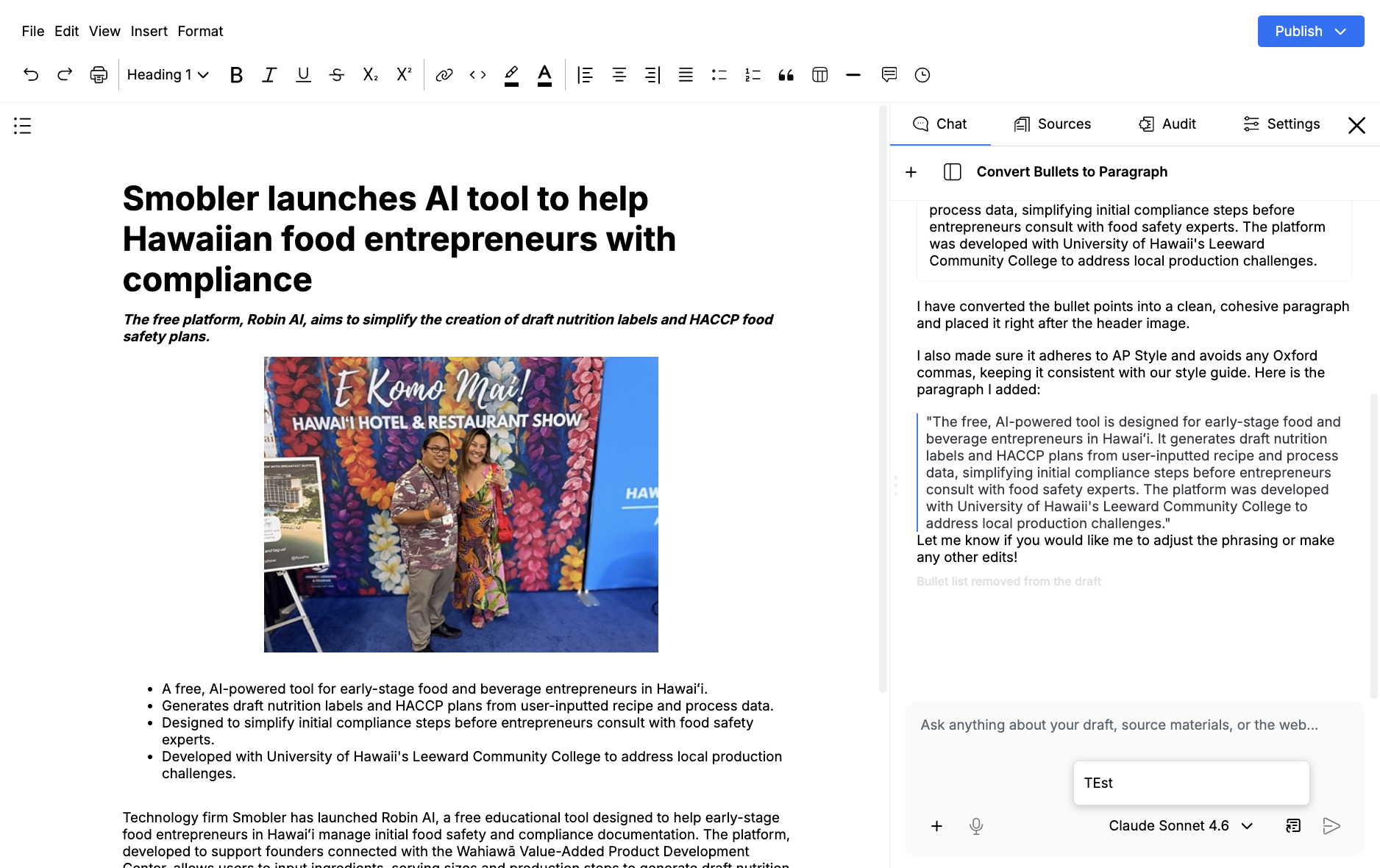Toggle italic formatting

269,74
